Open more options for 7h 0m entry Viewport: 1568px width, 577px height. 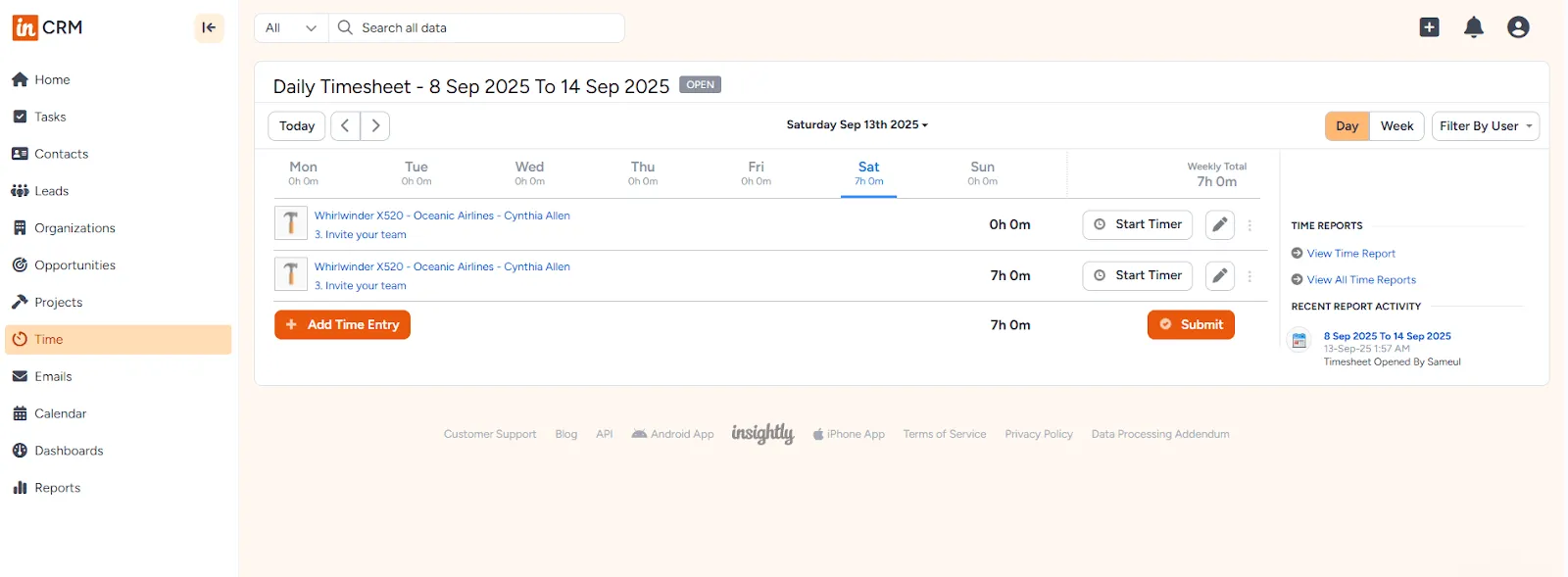pos(1249,276)
